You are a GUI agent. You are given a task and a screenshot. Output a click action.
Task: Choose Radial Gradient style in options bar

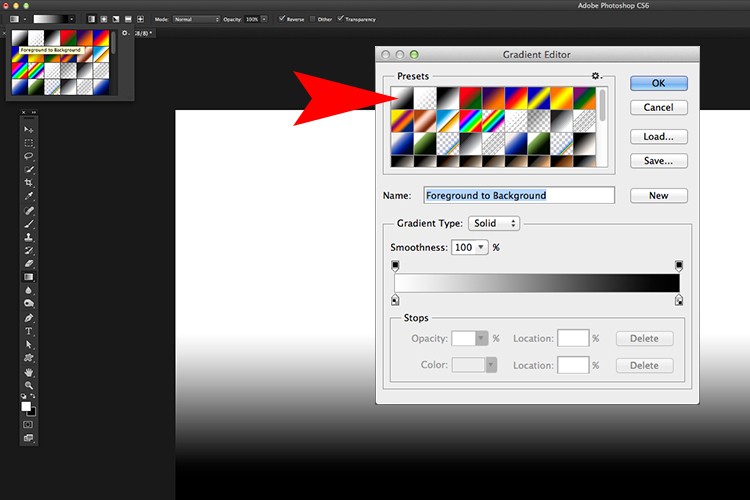[104, 19]
